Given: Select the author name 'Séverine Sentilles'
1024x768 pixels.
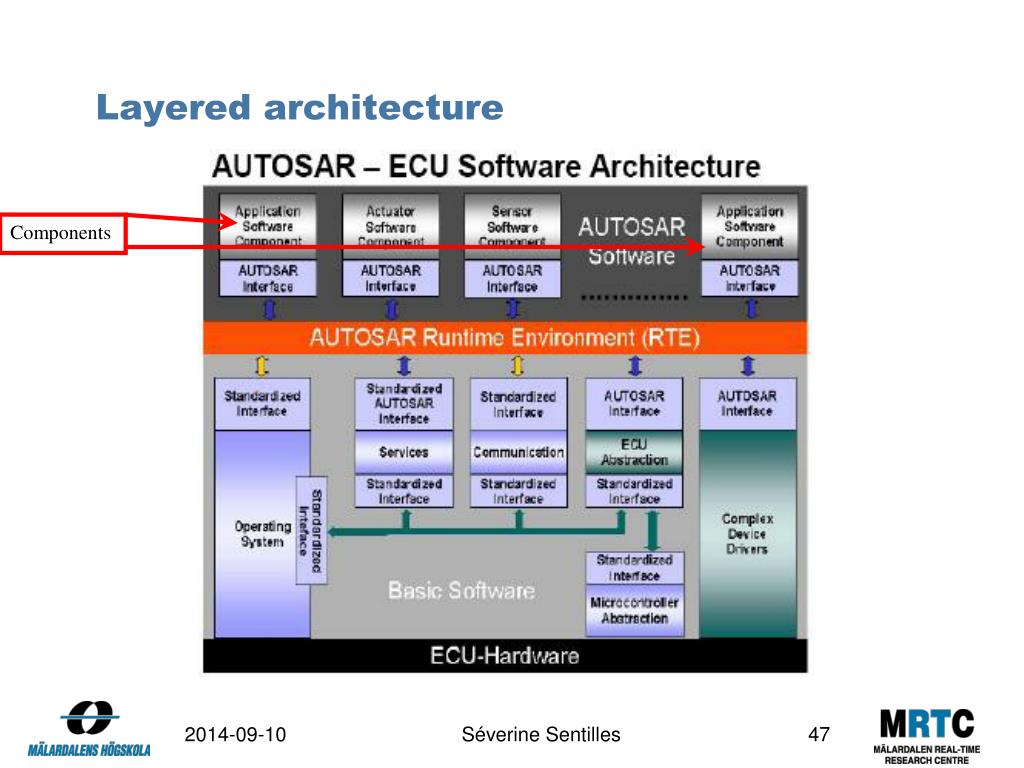Looking at the screenshot, I should click(541, 735).
